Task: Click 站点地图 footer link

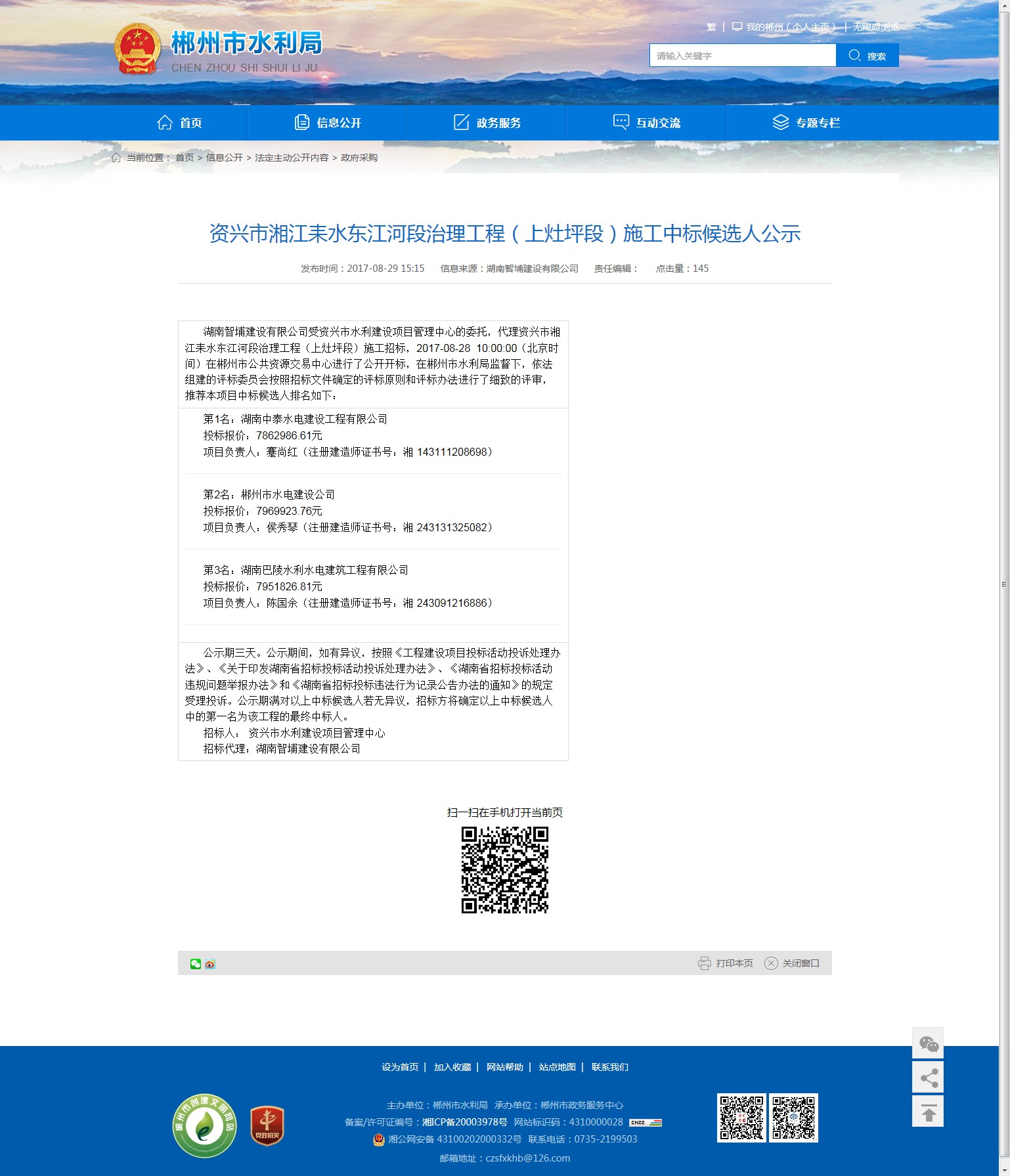Action: pos(558,1067)
